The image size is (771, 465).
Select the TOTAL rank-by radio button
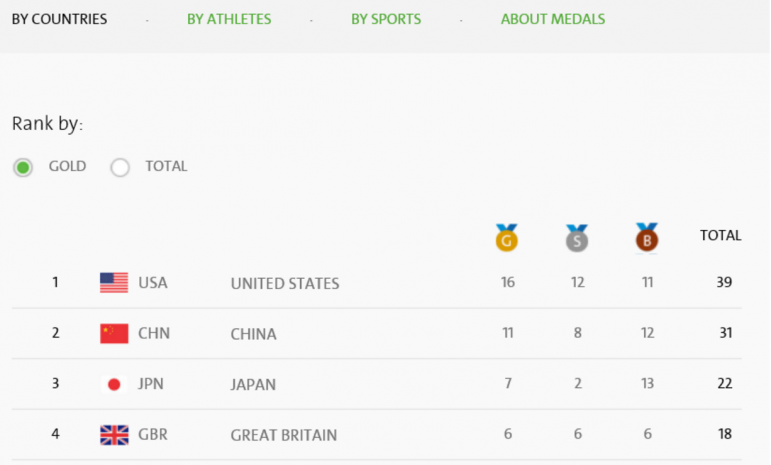(120, 168)
